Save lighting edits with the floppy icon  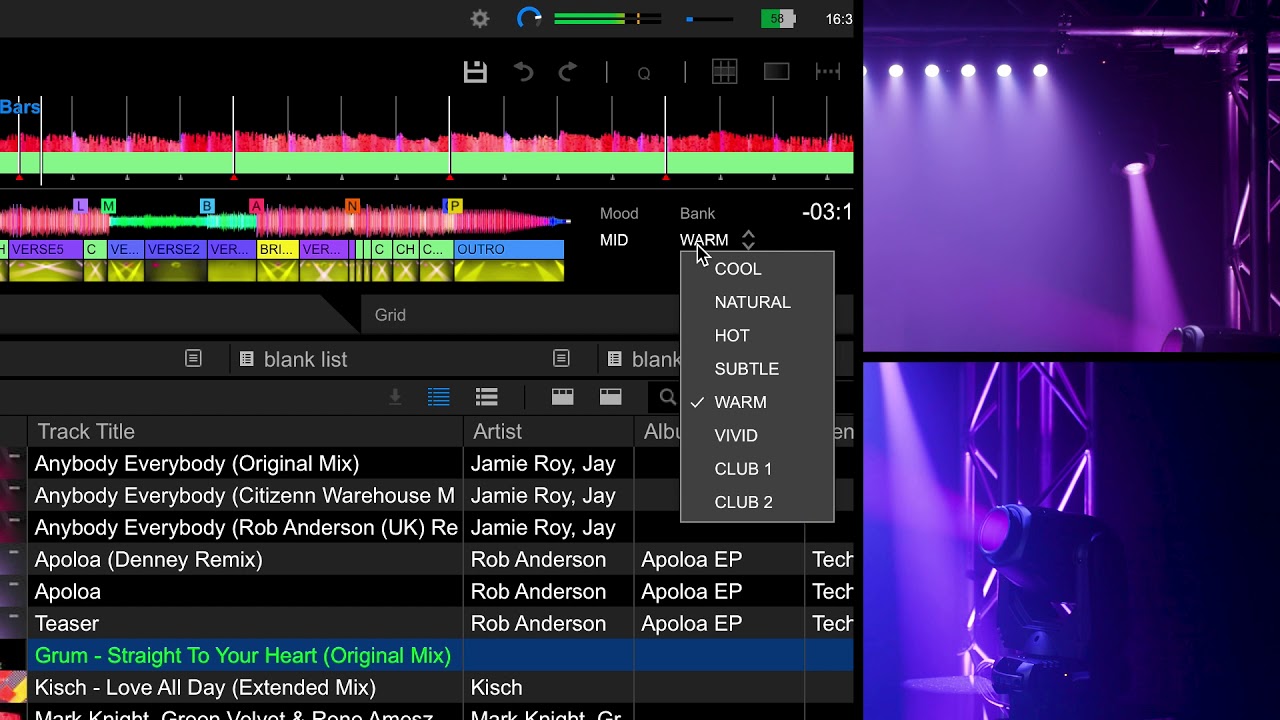click(475, 72)
